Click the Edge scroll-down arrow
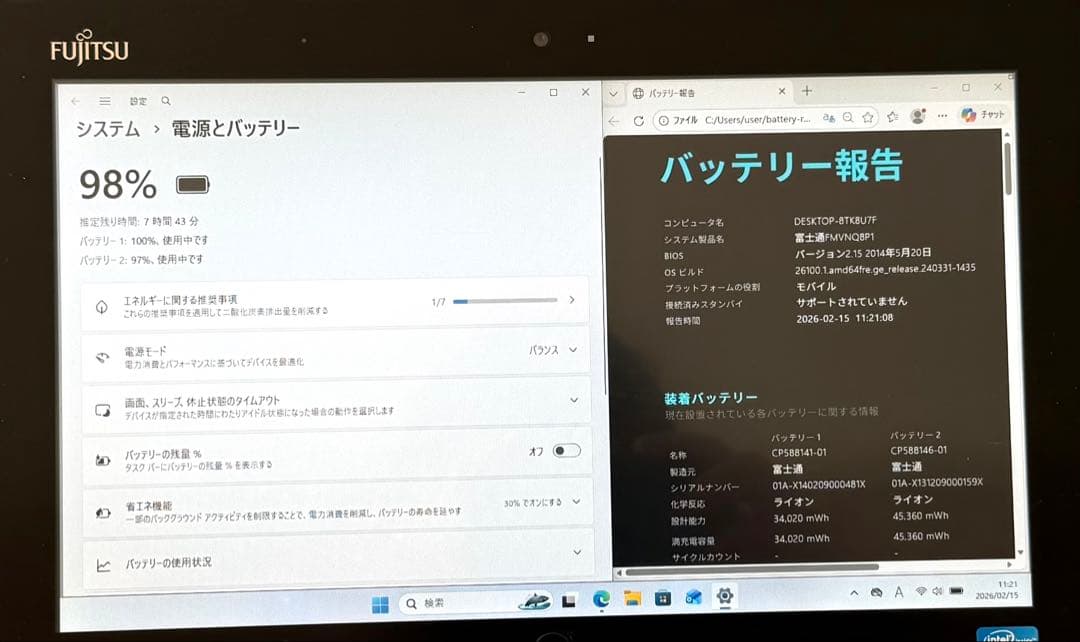 pos(1021,552)
